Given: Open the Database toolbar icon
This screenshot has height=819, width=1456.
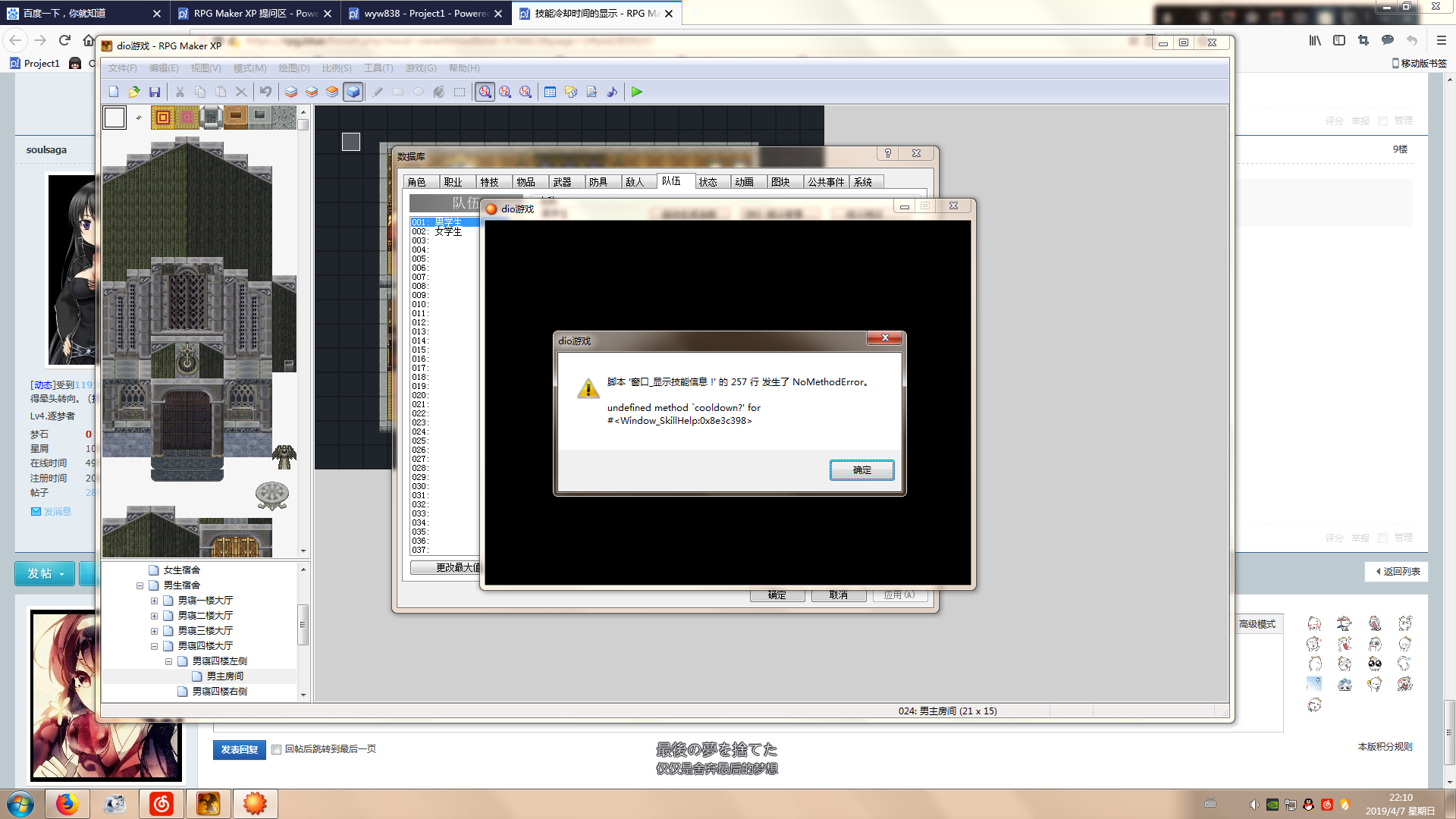Looking at the screenshot, I should coord(551,92).
